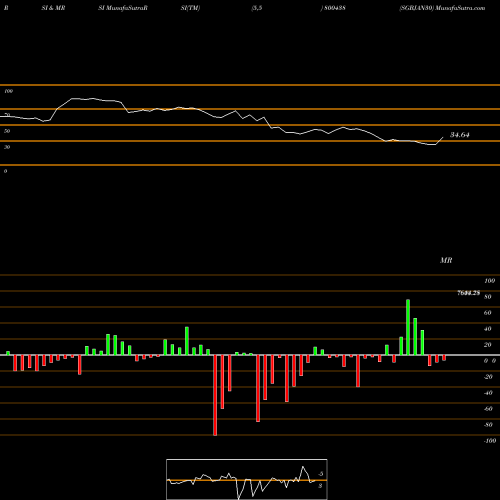The height and width of the screenshot is (500, 500).
Task: Click the 'SI MunafaSutraR' header text
Action: click(x=123, y=8)
